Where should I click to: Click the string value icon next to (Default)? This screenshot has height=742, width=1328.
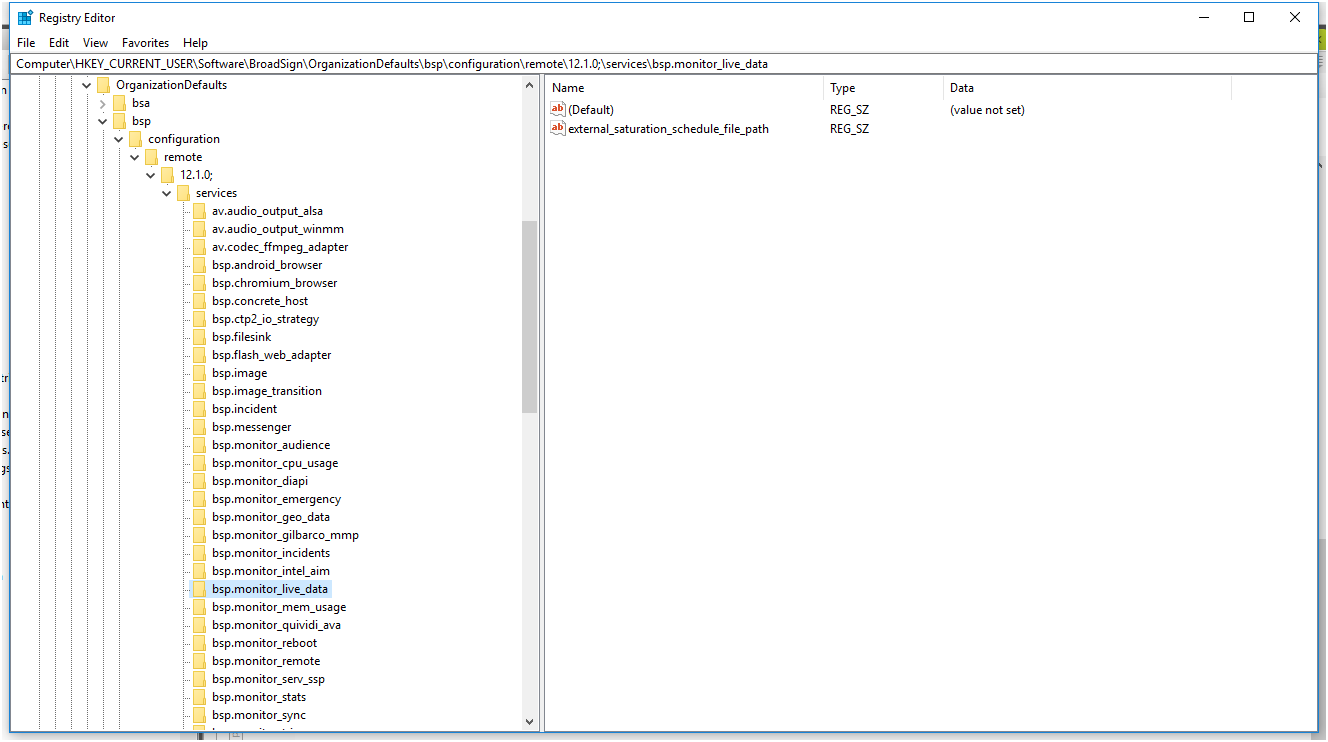click(x=558, y=109)
